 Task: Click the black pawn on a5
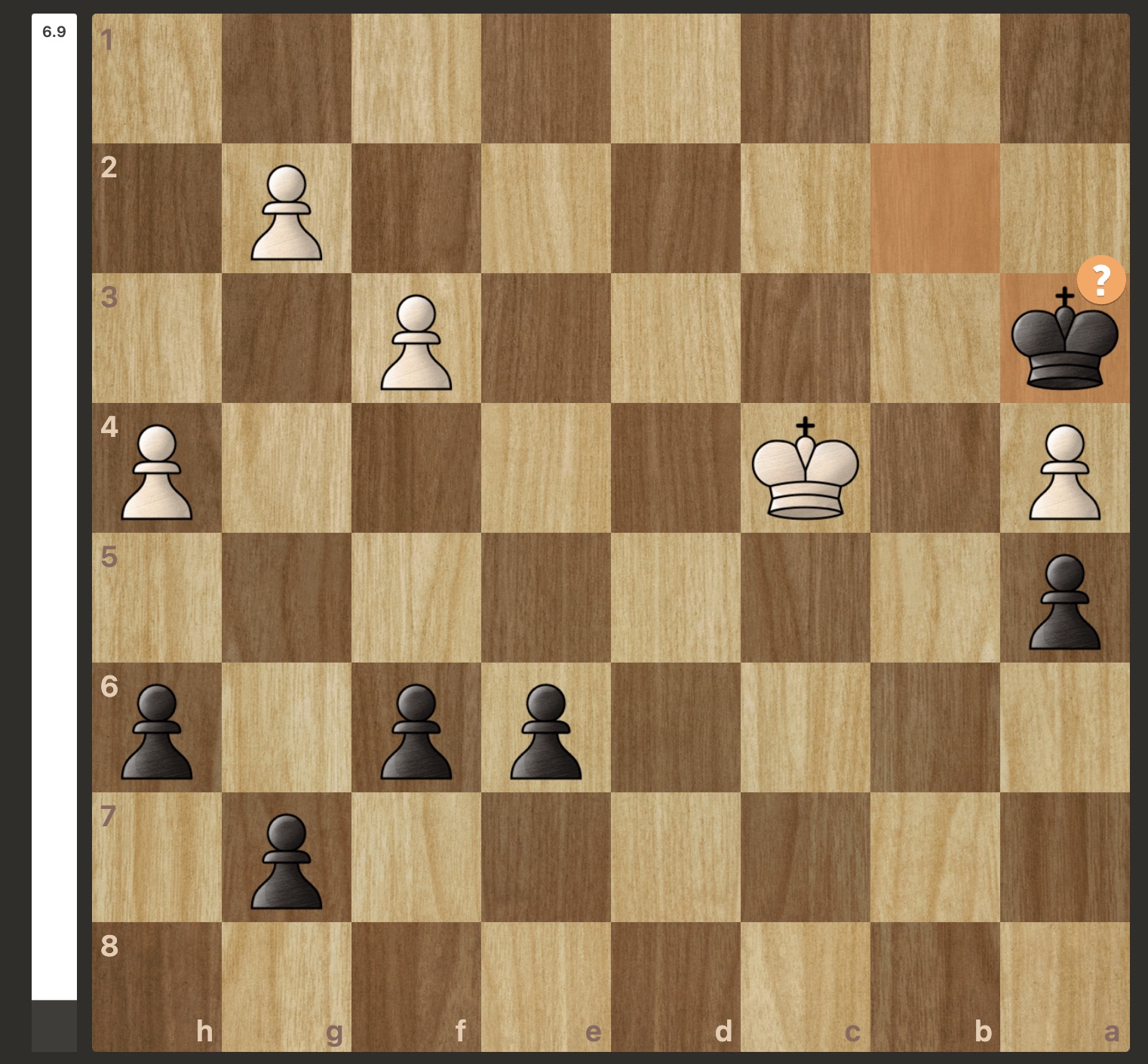coord(1065,602)
